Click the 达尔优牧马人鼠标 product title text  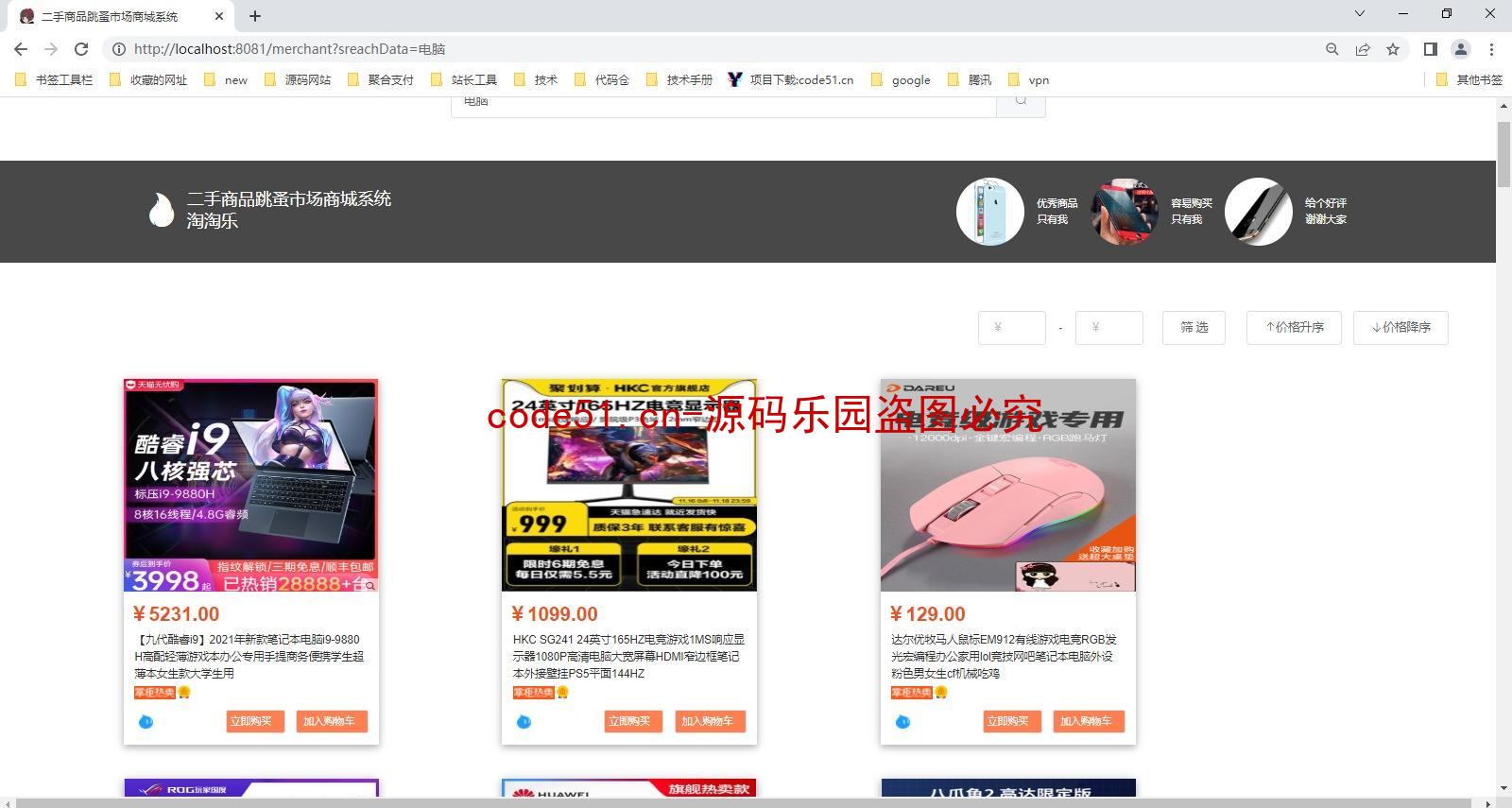1004,657
